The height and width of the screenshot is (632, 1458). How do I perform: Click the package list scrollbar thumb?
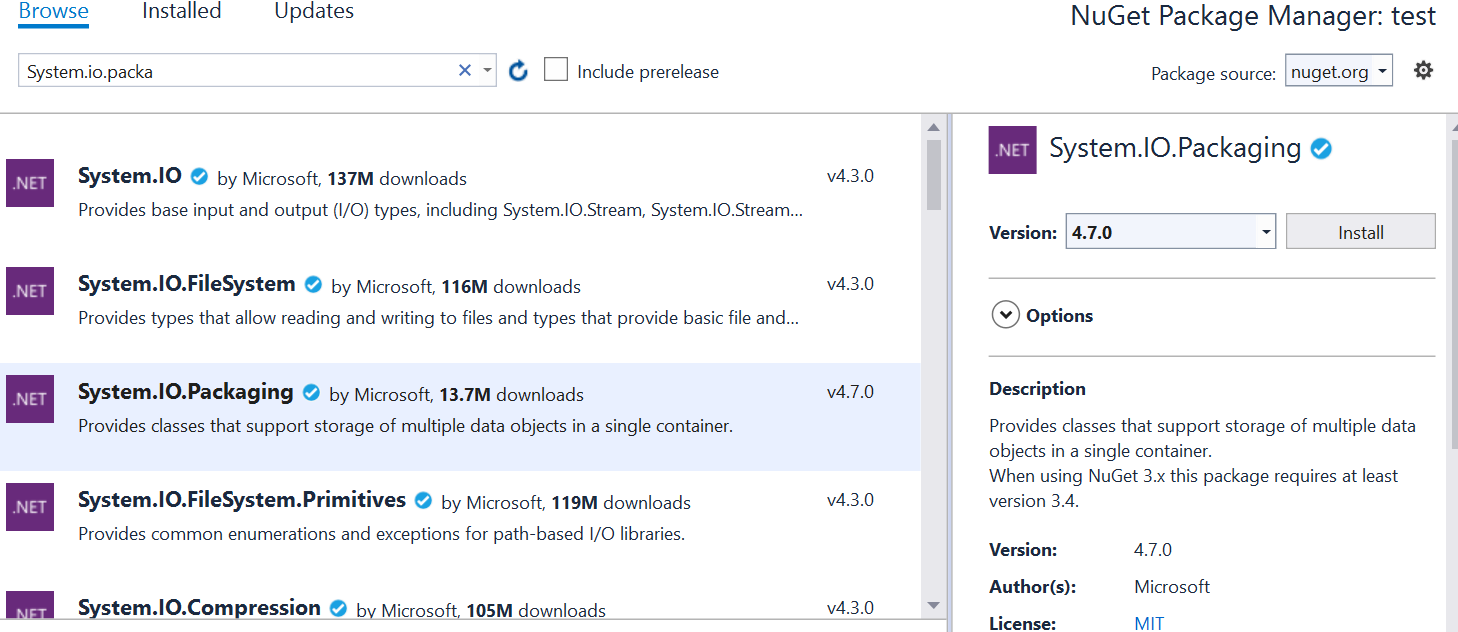coord(934,174)
